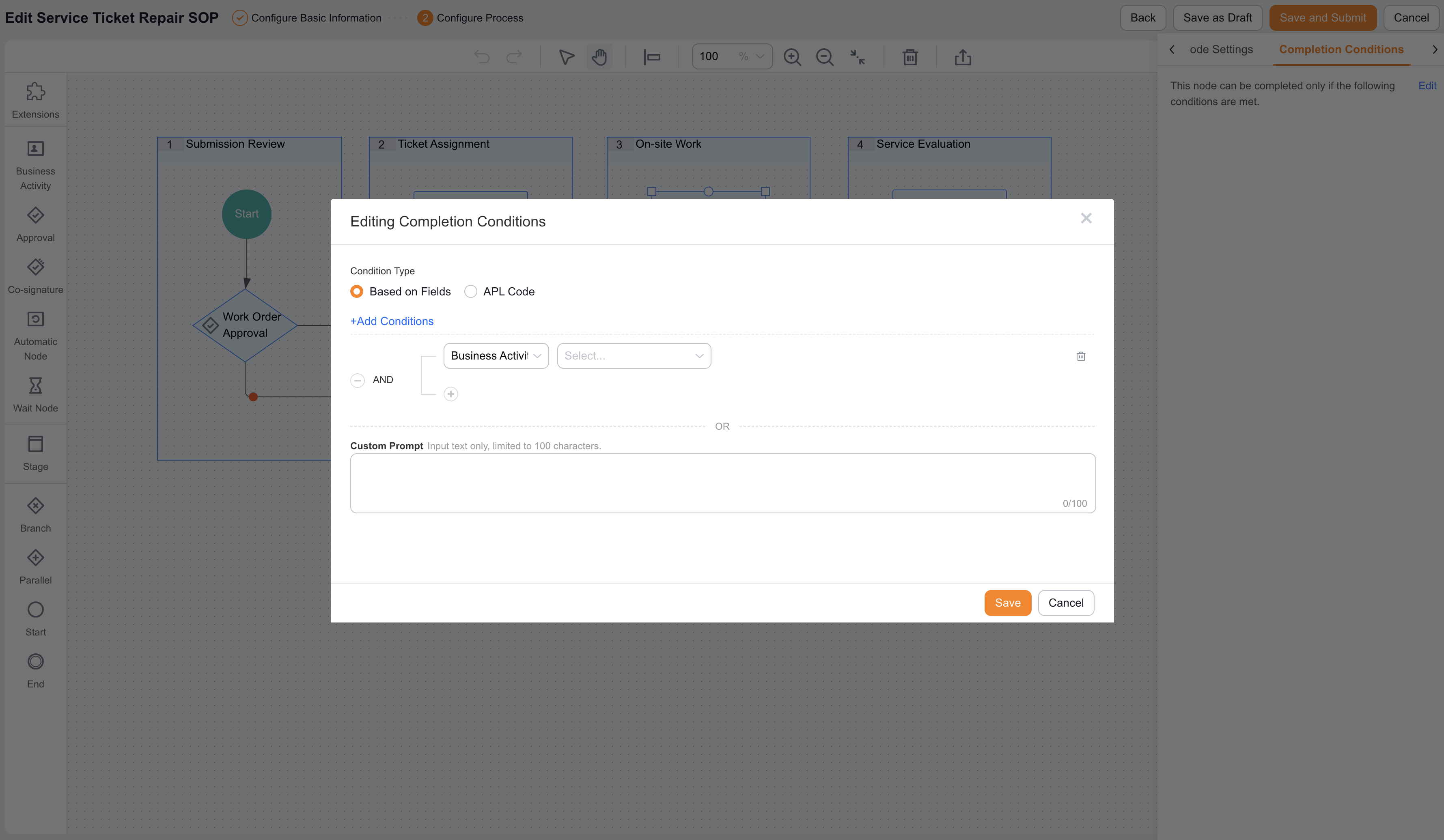Click Save and Submit button
Screen dimensions: 1444x840
[x=1323, y=18]
